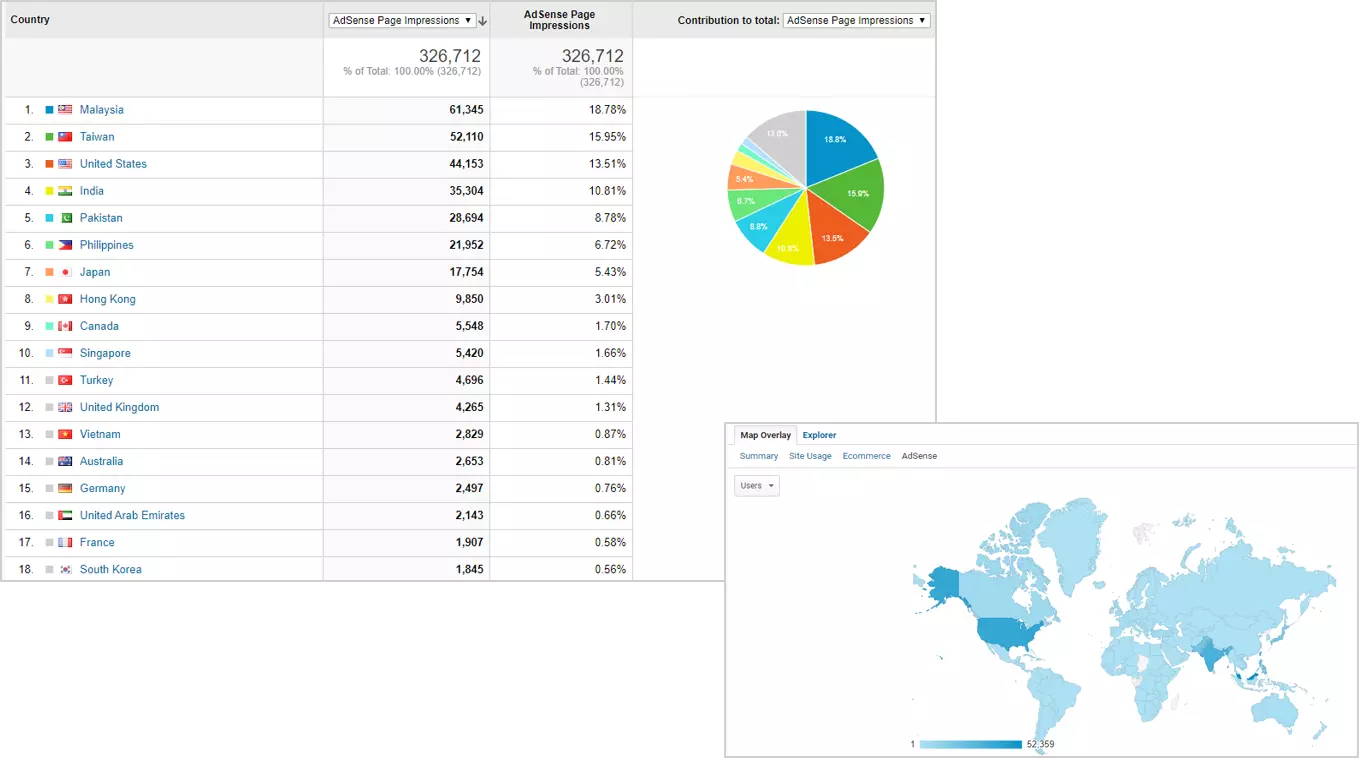The height and width of the screenshot is (758, 1359).
Task: Open the United Arab Emirates link
Action: point(132,515)
